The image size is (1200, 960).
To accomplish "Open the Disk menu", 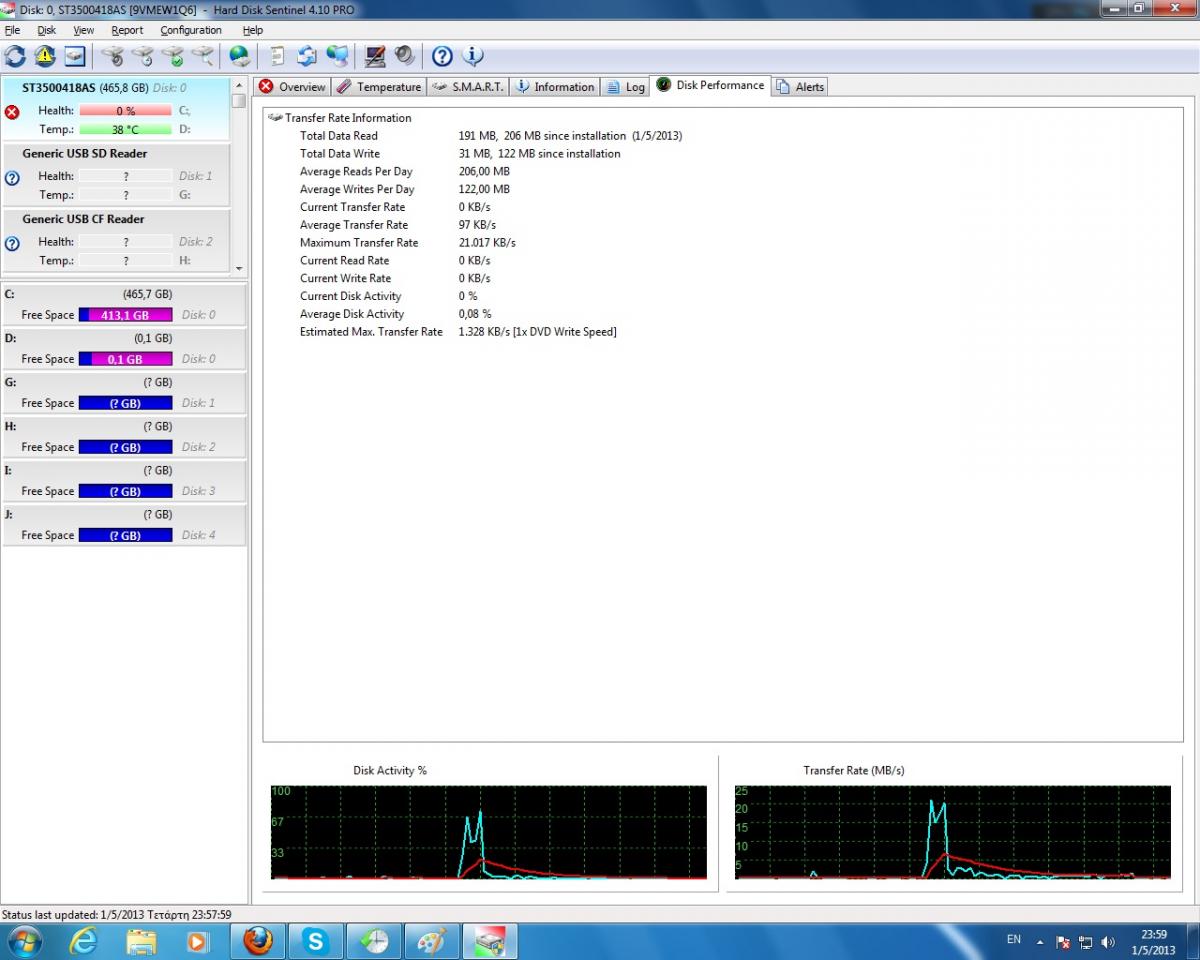I will (x=46, y=30).
